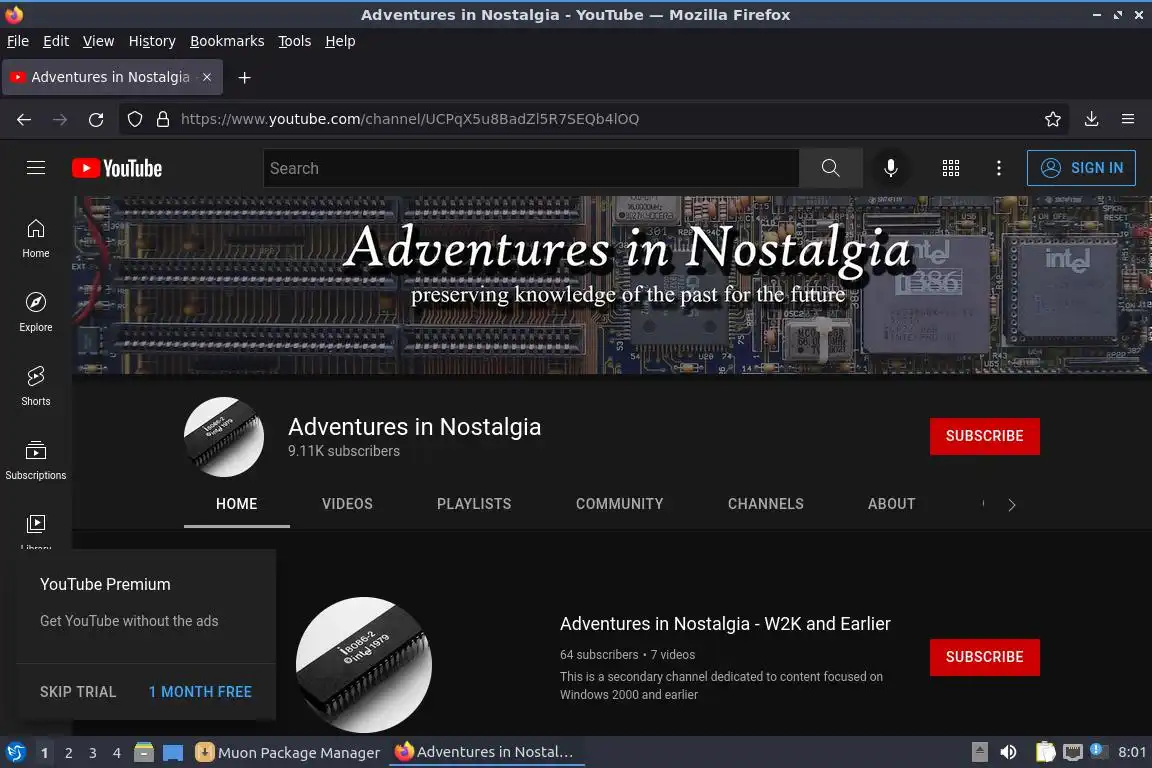The image size is (1152, 768).
Task: Open the Edit menu
Action: (x=56, y=41)
